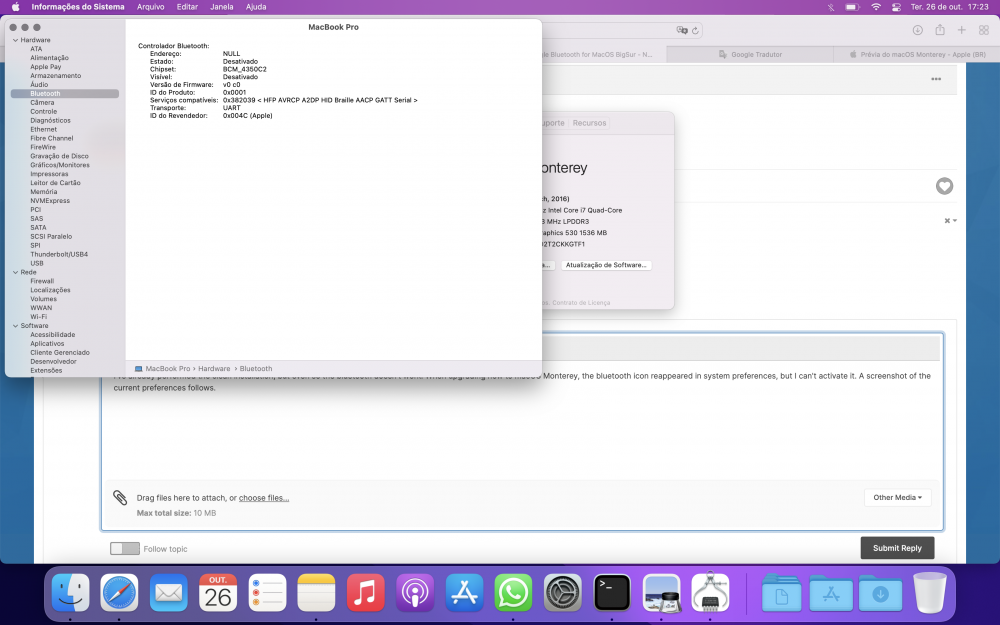Image resolution: width=1000 pixels, height=625 pixels.
Task: Click MacBook Pro in the path bar
Action: coord(167,369)
